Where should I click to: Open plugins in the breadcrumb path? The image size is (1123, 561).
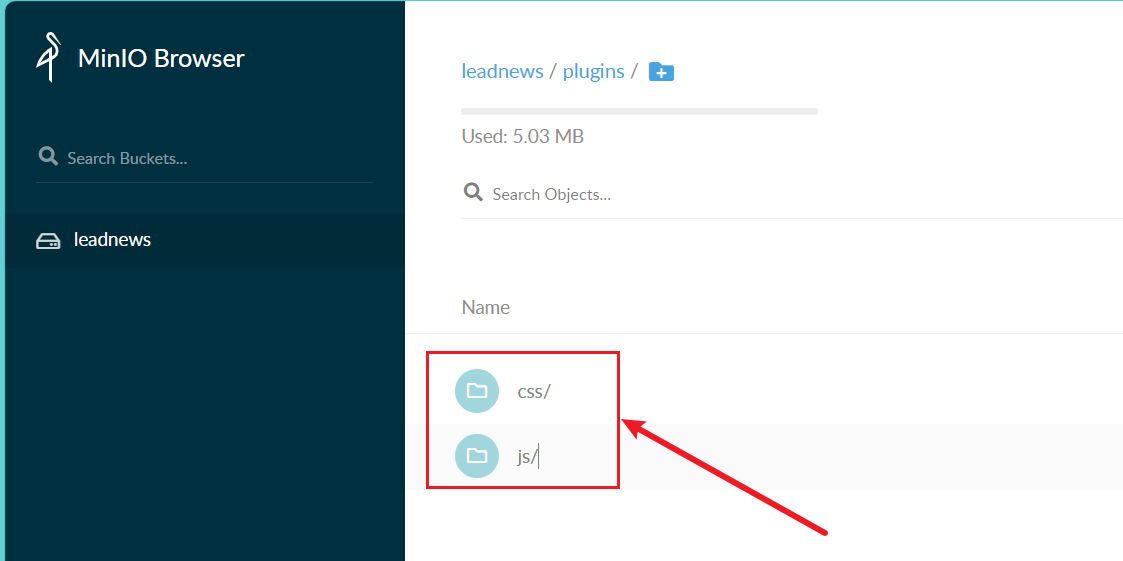click(594, 72)
